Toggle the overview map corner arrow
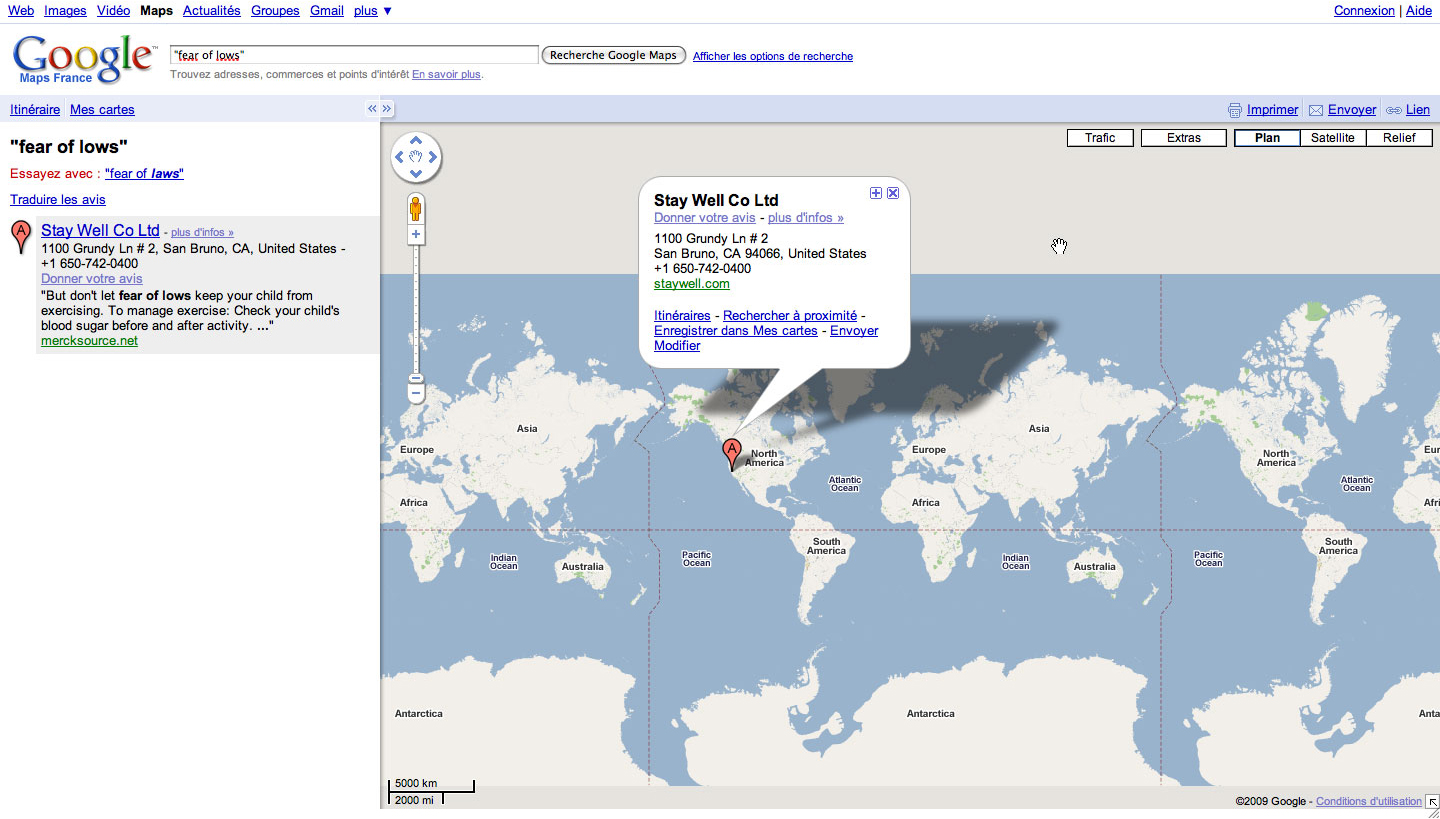Image resolution: width=1440 pixels, height=819 pixels. tap(1432, 801)
